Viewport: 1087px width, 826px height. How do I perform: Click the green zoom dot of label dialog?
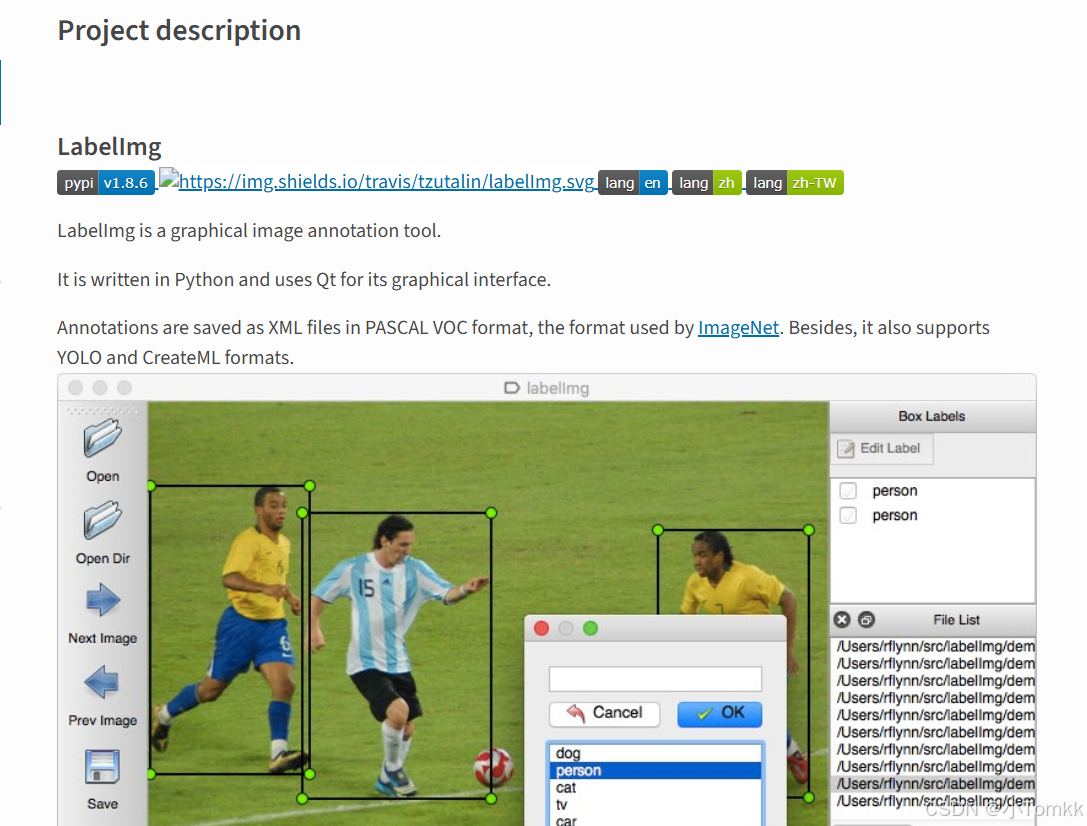(591, 629)
